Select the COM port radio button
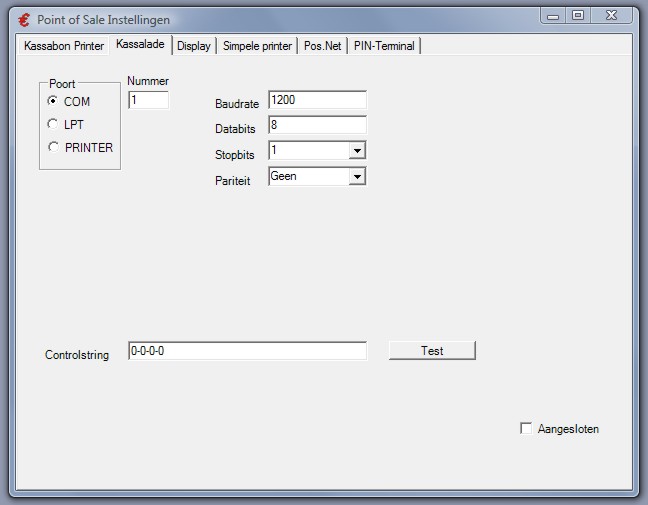The height and width of the screenshot is (505, 648). pyautogui.click(x=53, y=101)
